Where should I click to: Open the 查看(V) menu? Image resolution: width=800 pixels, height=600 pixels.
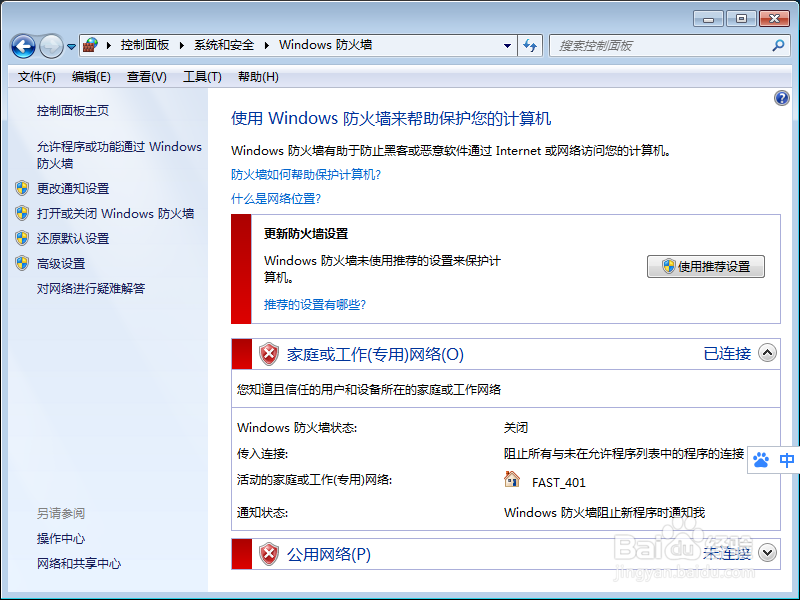tap(146, 77)
